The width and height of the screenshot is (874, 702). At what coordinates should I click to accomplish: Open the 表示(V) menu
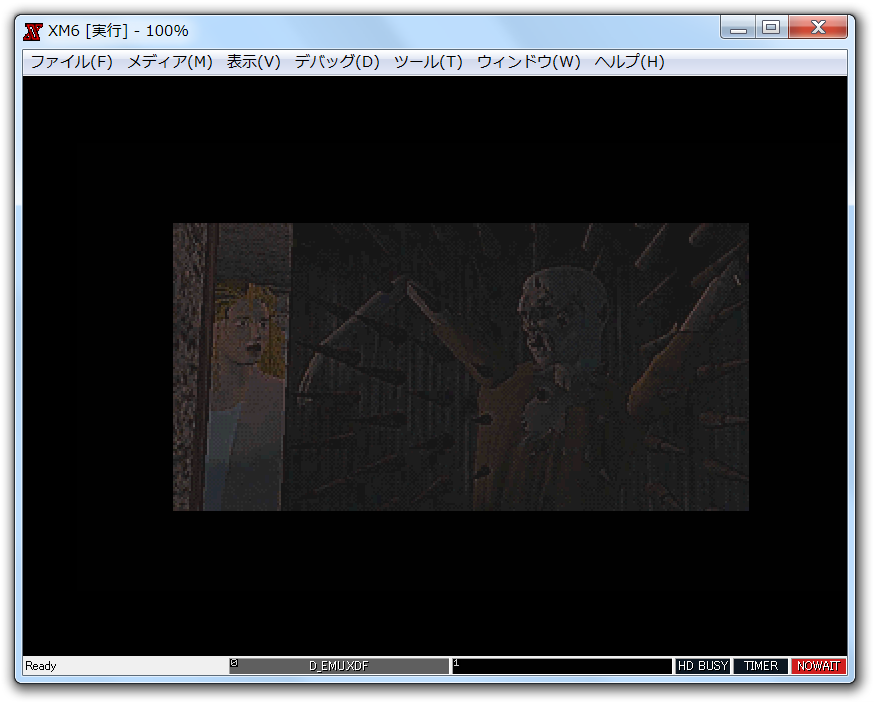click(x=254, y=61)
